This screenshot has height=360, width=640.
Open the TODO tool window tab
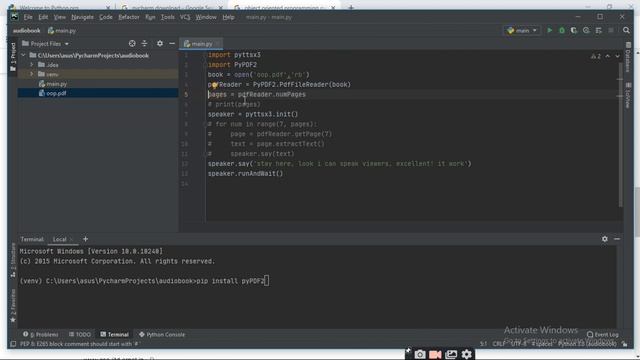tap(80, 334)
